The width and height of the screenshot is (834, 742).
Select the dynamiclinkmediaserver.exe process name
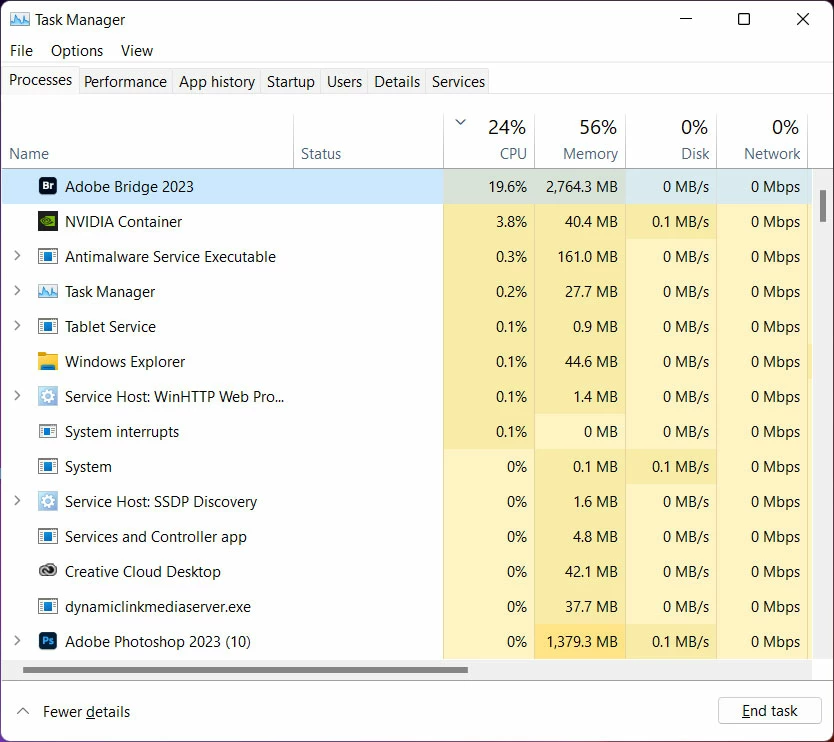[x=157, y=606]
